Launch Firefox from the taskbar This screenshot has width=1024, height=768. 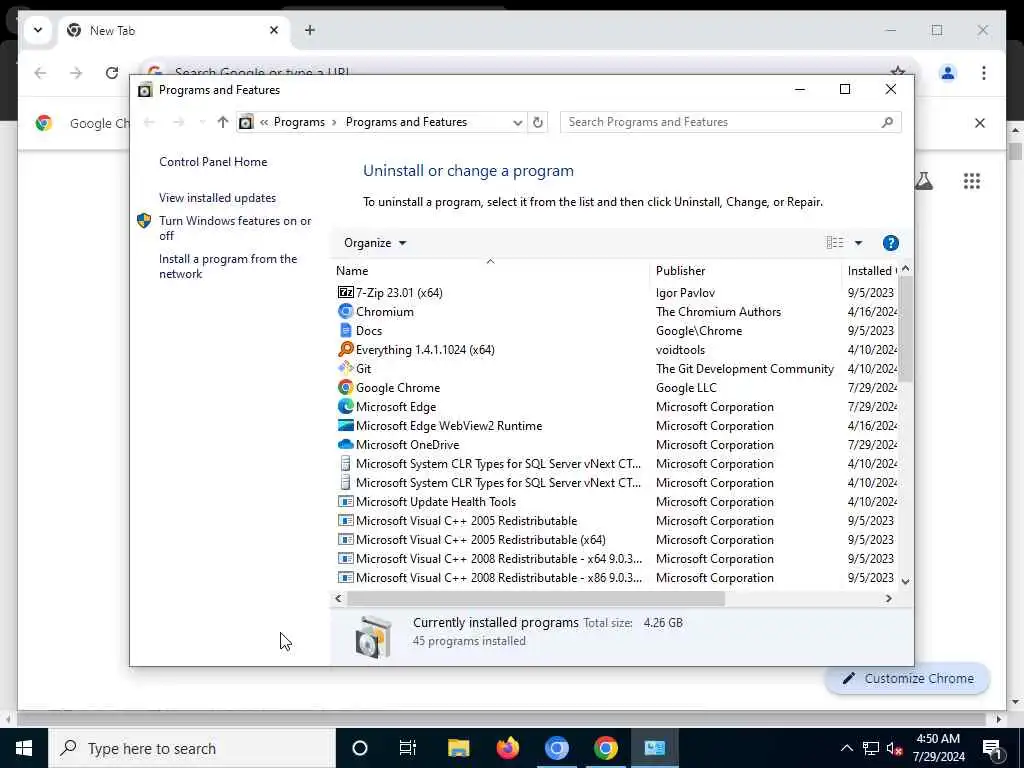point(507,748)
